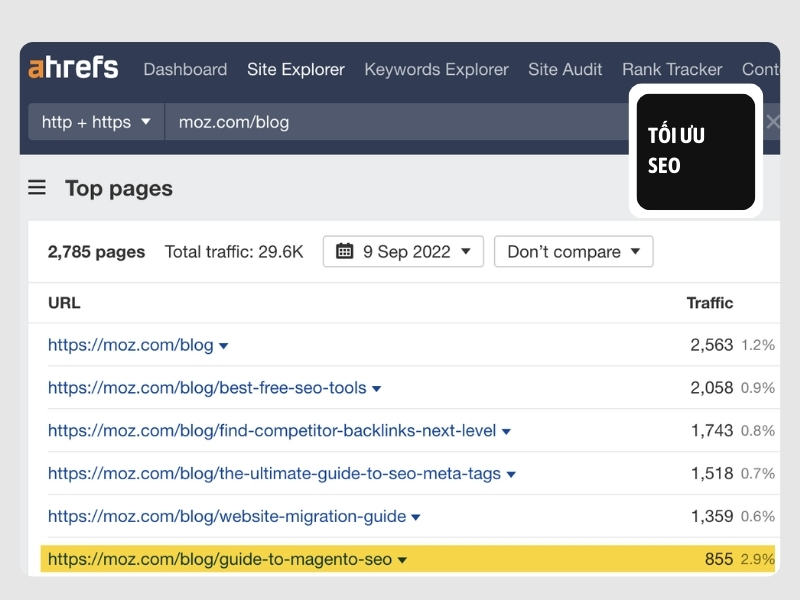This screenshot has width=800, height=600.
Task: Open the 9 Sep 2022 date dropdown
Action: [403, 251]
